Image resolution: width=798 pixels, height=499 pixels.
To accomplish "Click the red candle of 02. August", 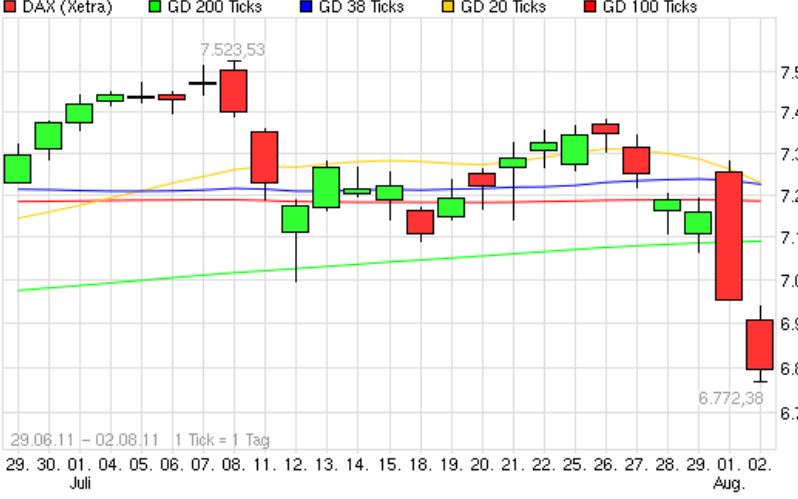I will tap(760, 345).
